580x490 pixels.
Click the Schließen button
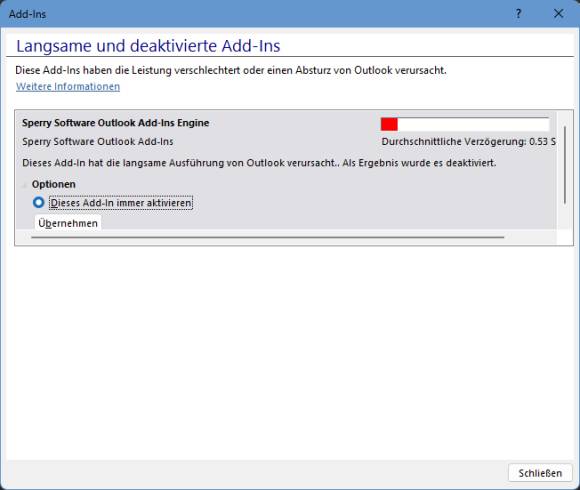(x=540, y=473)
